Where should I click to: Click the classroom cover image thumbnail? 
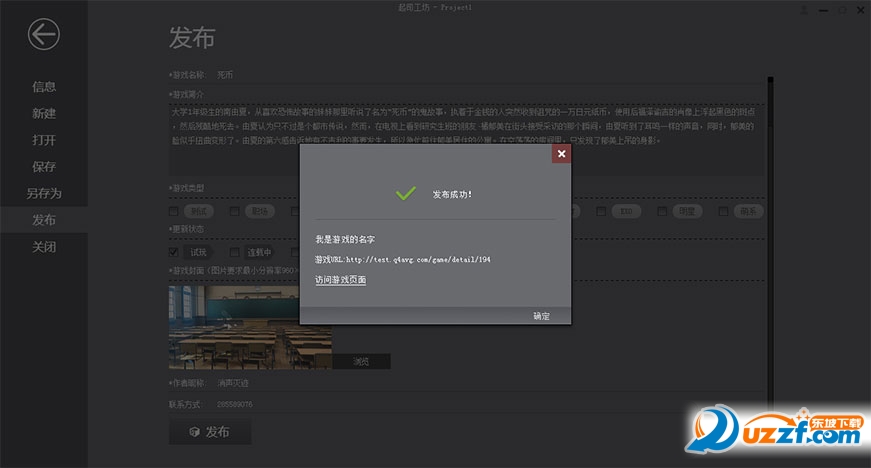[x=236, y=327]
